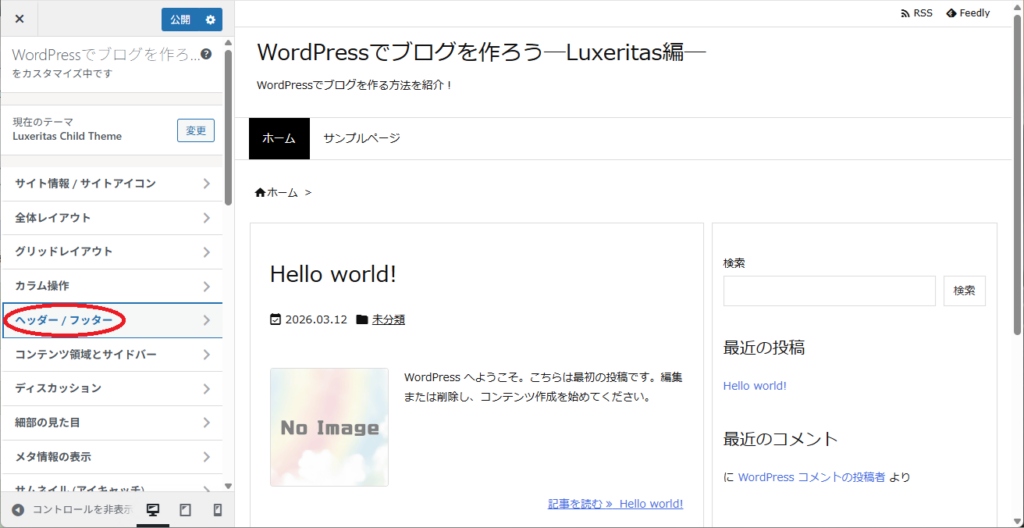The height and width of the screenshot is (528, 1024).
Task: Open the help question mark icon
Action: [206, 54]
